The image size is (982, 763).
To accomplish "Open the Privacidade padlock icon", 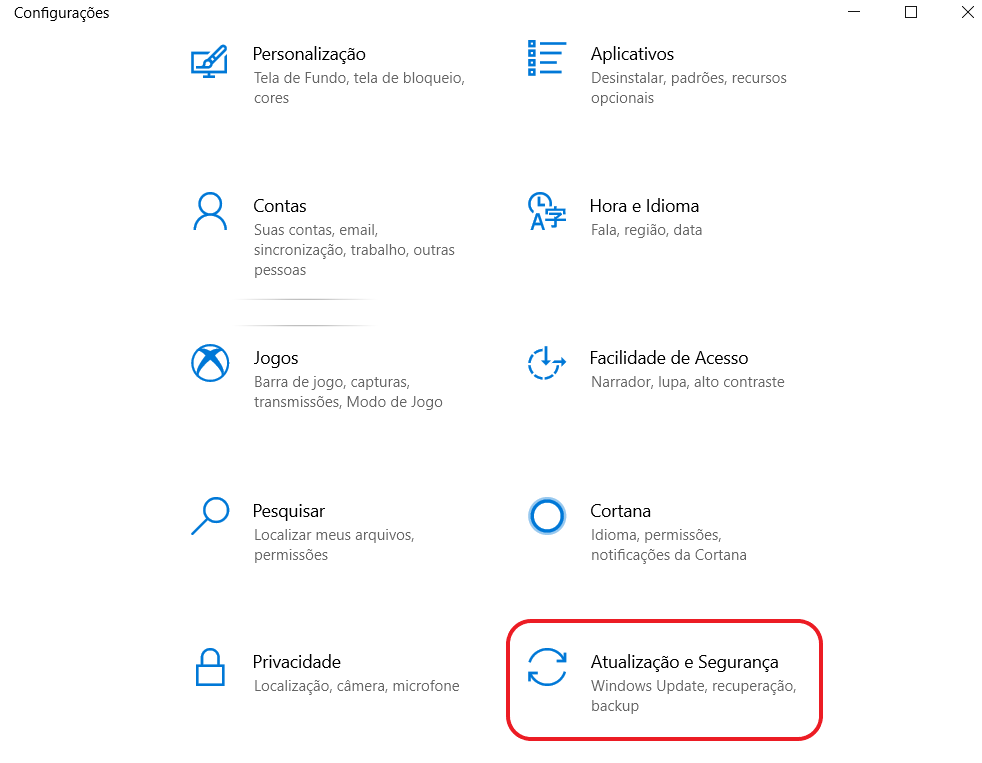I will 210,667.
